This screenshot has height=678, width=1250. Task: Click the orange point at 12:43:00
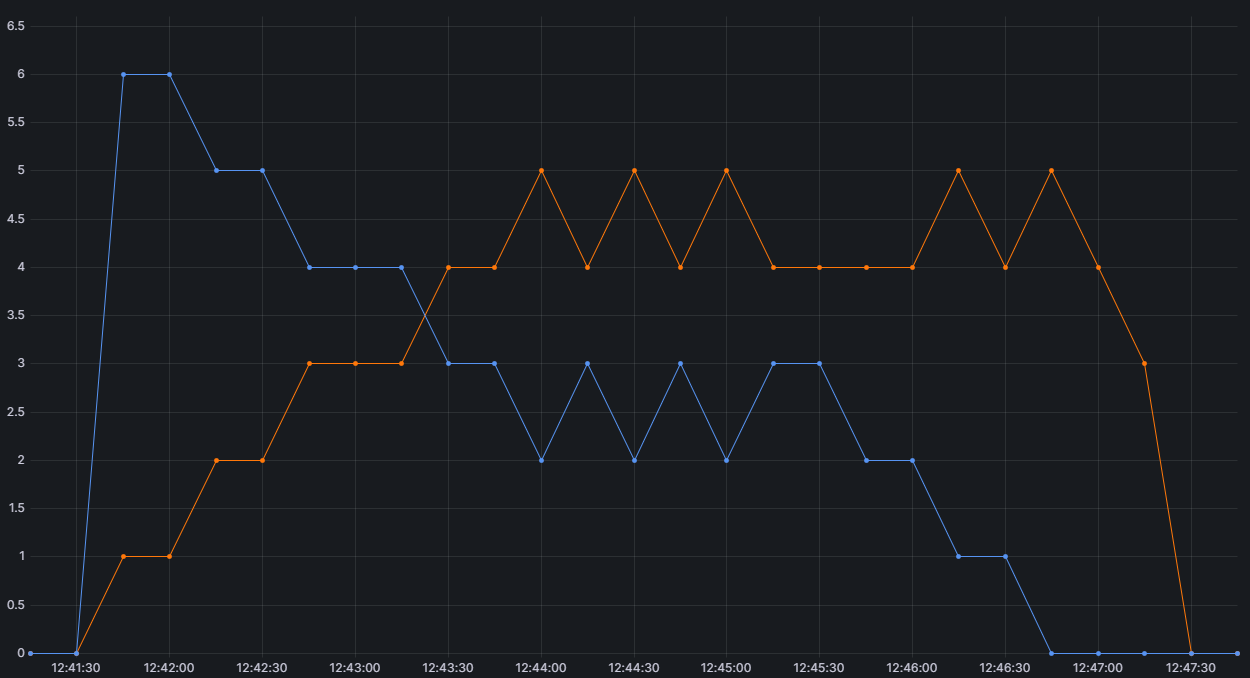[355, 363]
